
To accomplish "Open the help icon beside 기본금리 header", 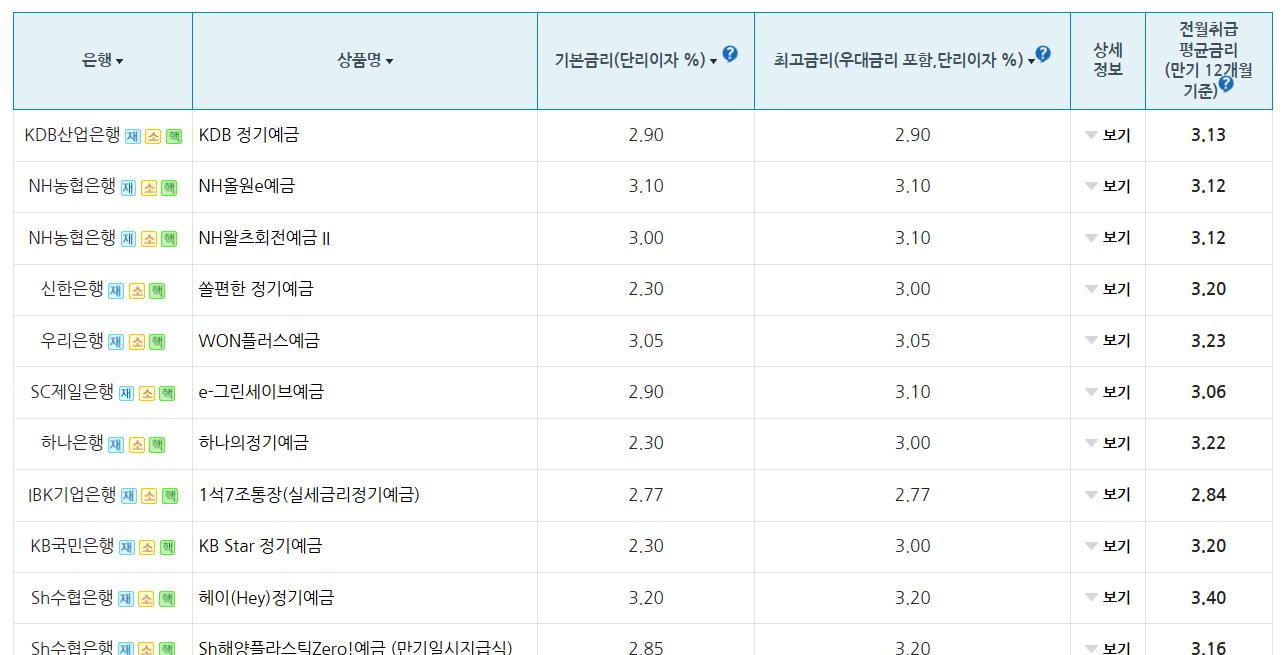I will [730, 54].
